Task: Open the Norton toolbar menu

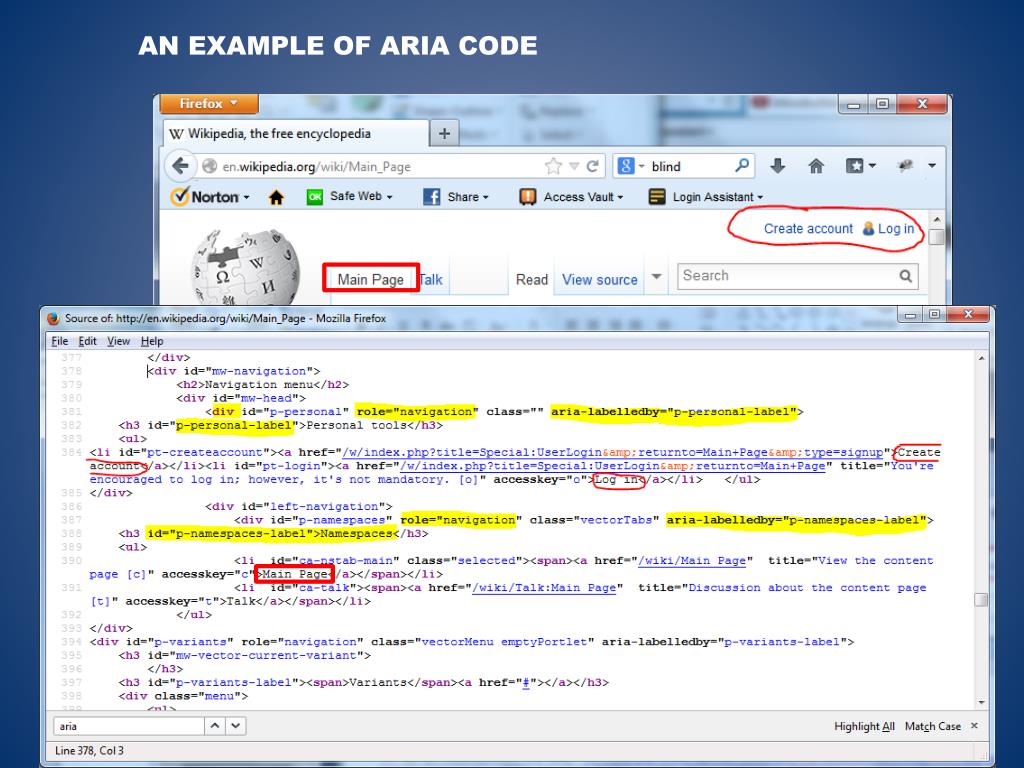Action: [x=210, y=197]
